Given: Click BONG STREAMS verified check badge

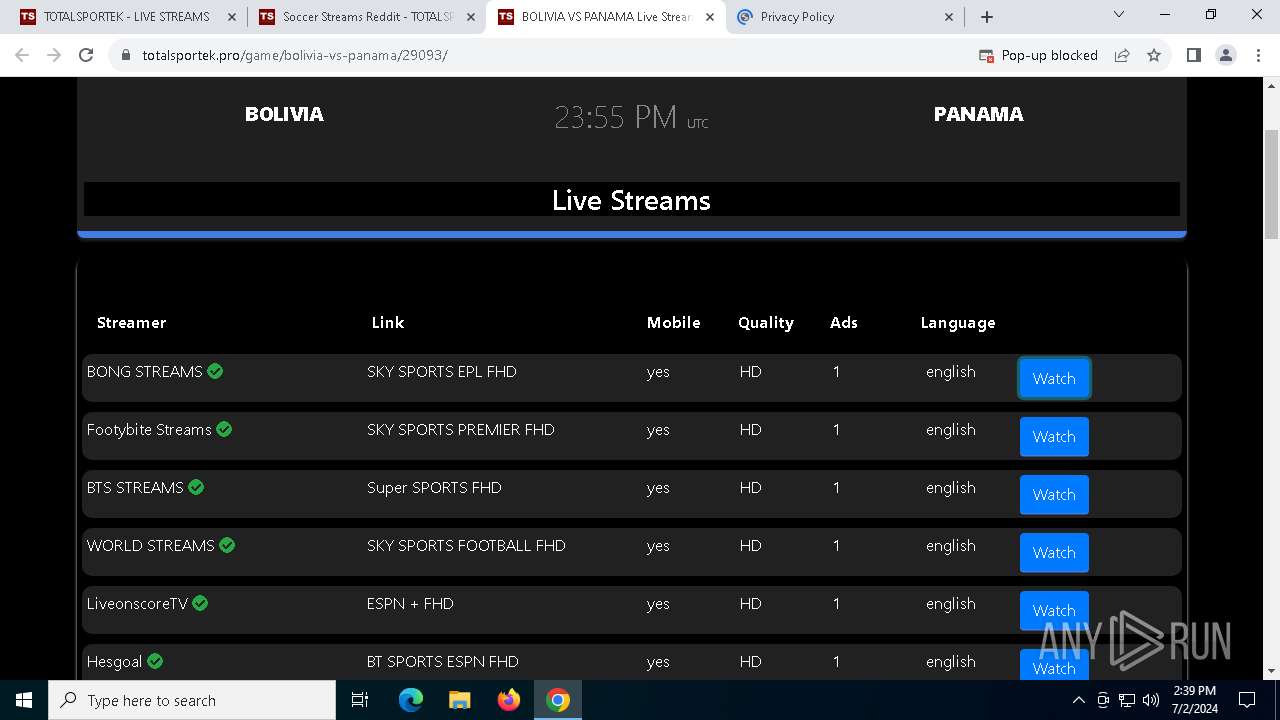Looking at the screenshot, I should [x=215, y=371].
